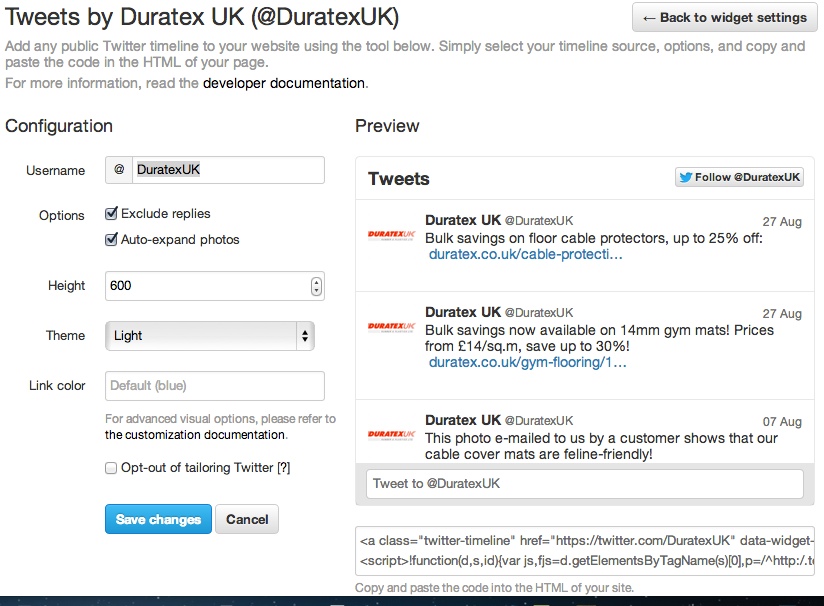Viewport: 824px width, 606px height.
Task: Go back to widget settings
Action: click(725, 17)
